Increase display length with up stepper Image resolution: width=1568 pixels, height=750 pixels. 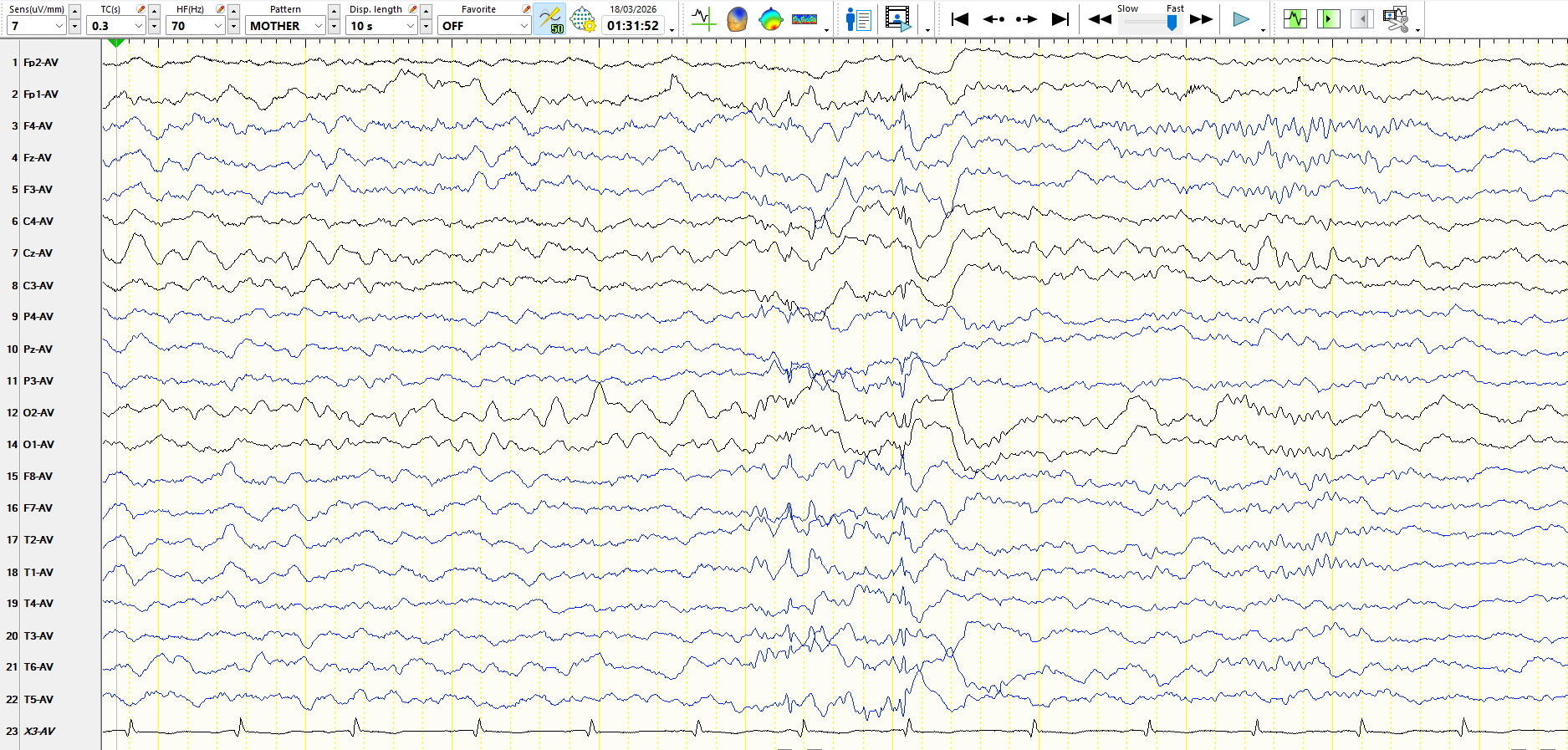[426, 11]
